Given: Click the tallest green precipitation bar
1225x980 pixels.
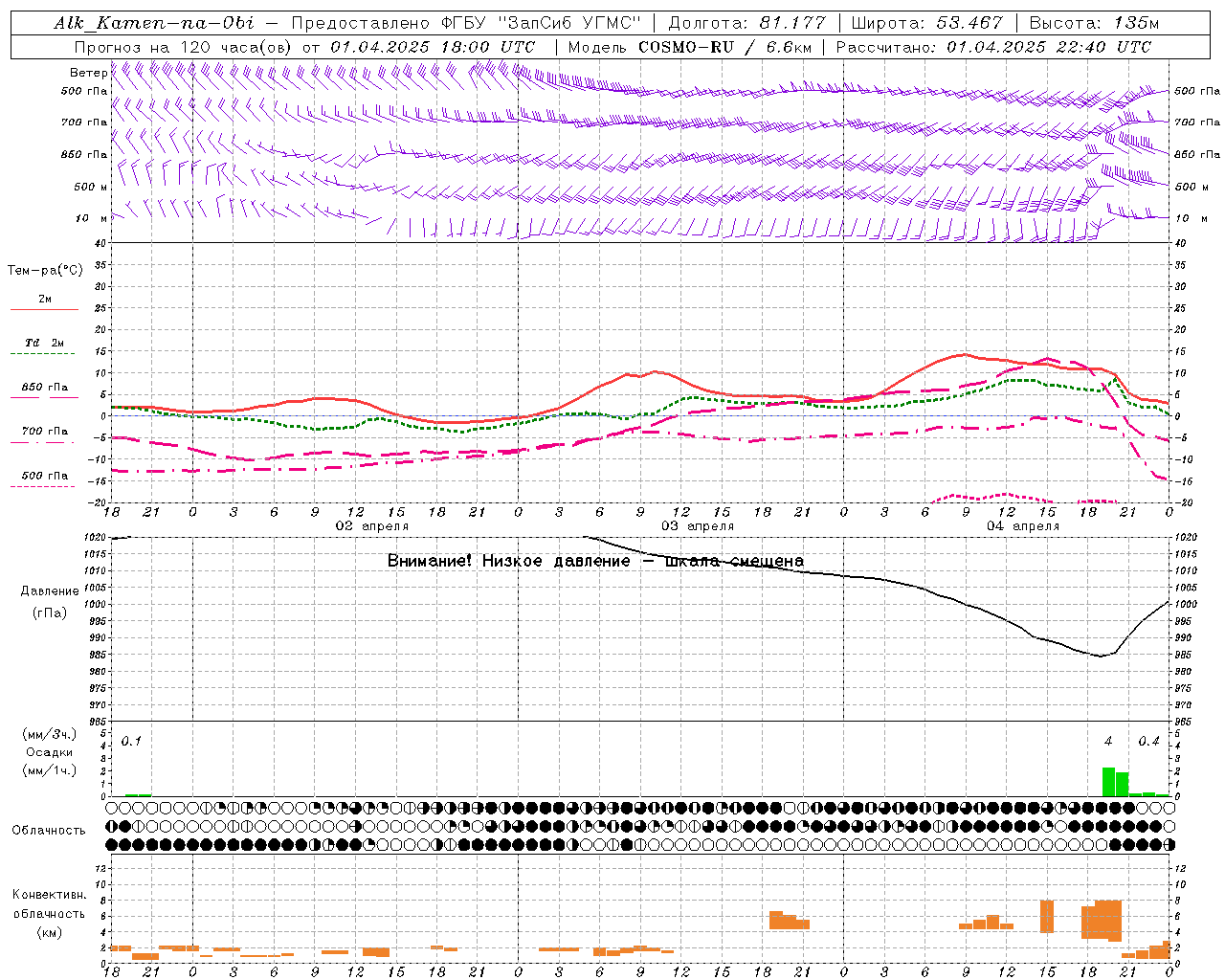Looking at the screenshot, I should (x=1108, y=782).
